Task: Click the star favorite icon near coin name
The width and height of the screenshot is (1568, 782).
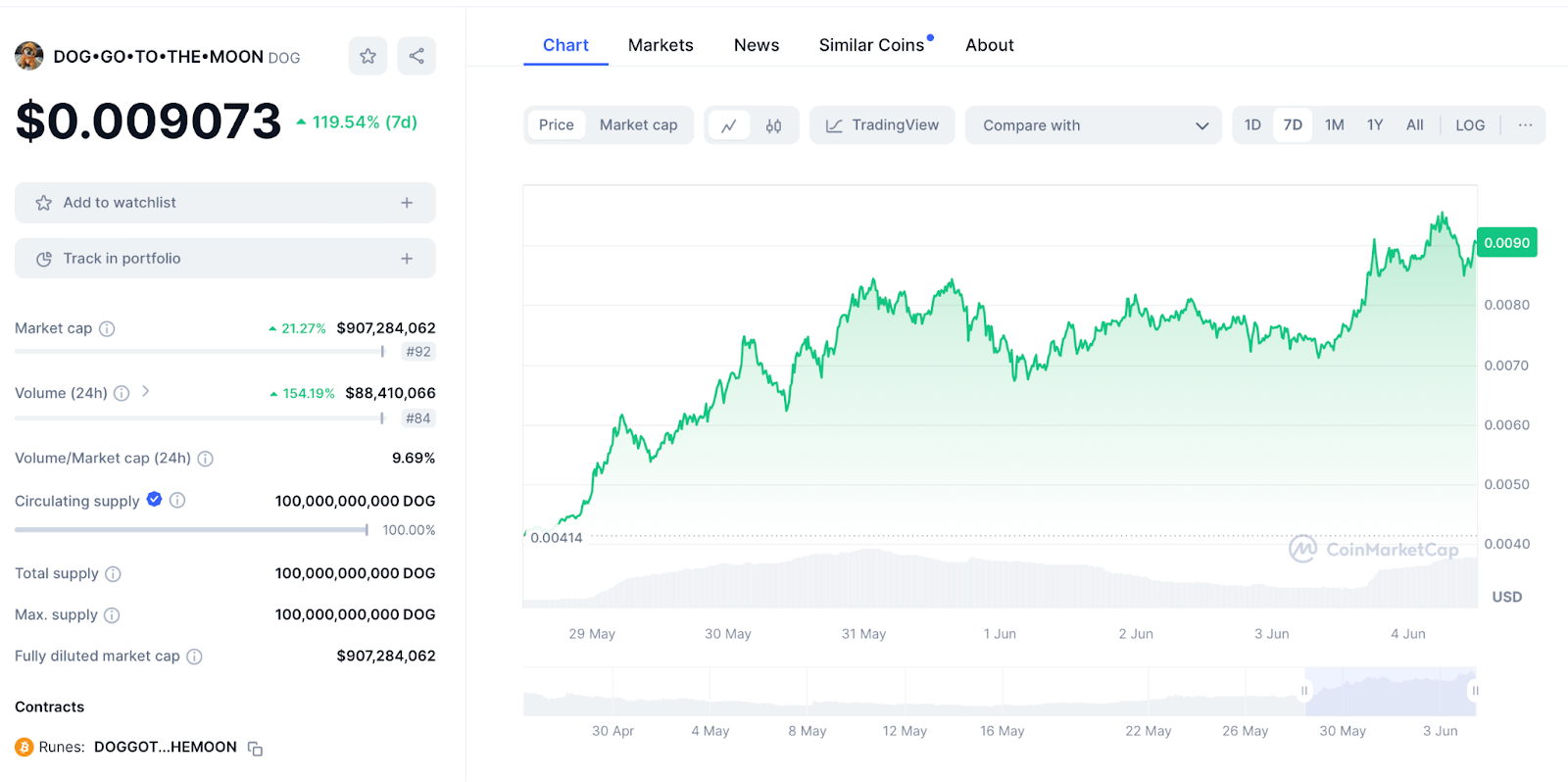Action: coord(367,56)
